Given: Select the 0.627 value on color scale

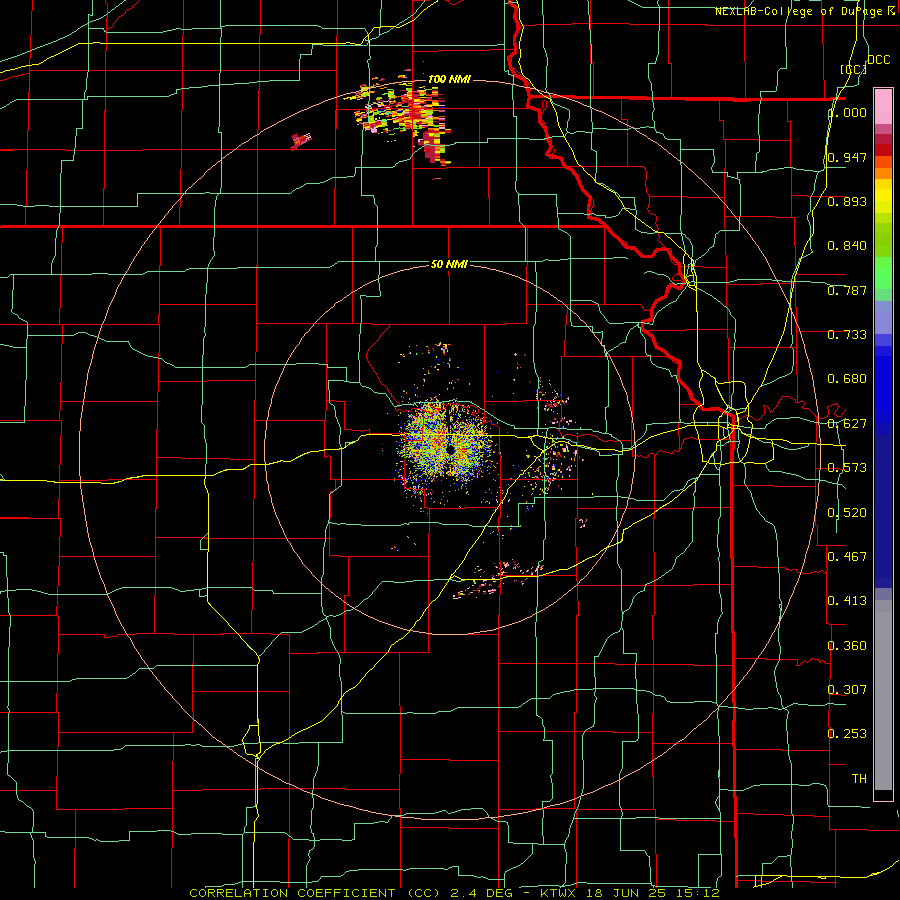Looking at the screenshot, I should (847, 424).
